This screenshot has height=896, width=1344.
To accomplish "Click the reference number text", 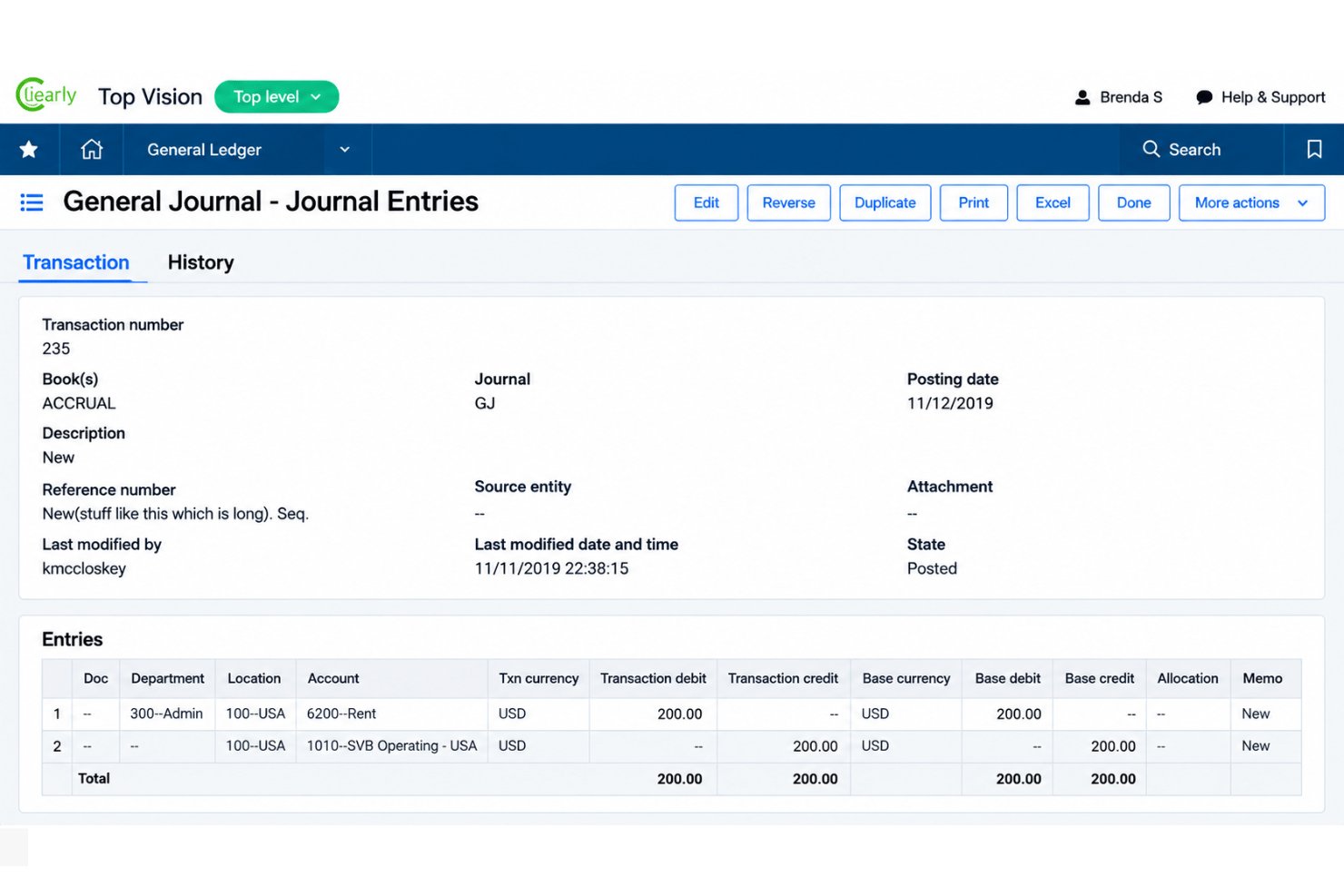I will point(175,514).
